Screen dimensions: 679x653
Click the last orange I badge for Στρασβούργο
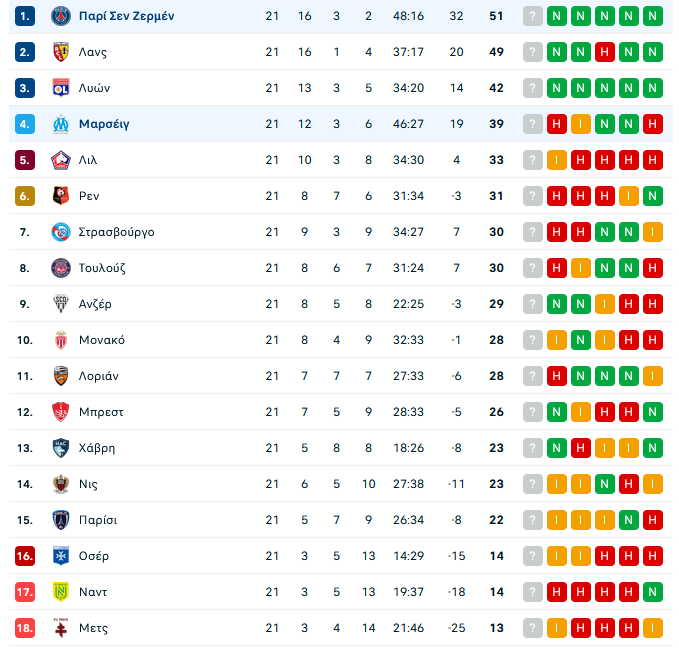click(x=653, y=232)
